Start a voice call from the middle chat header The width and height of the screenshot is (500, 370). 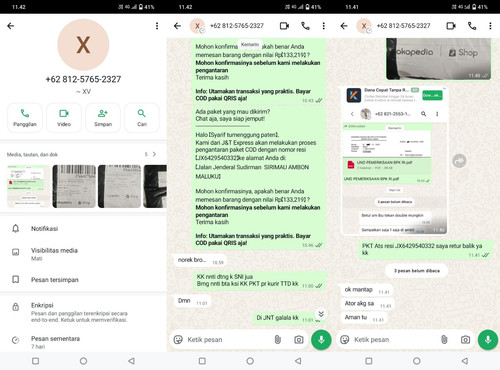(x=305, y=26)
